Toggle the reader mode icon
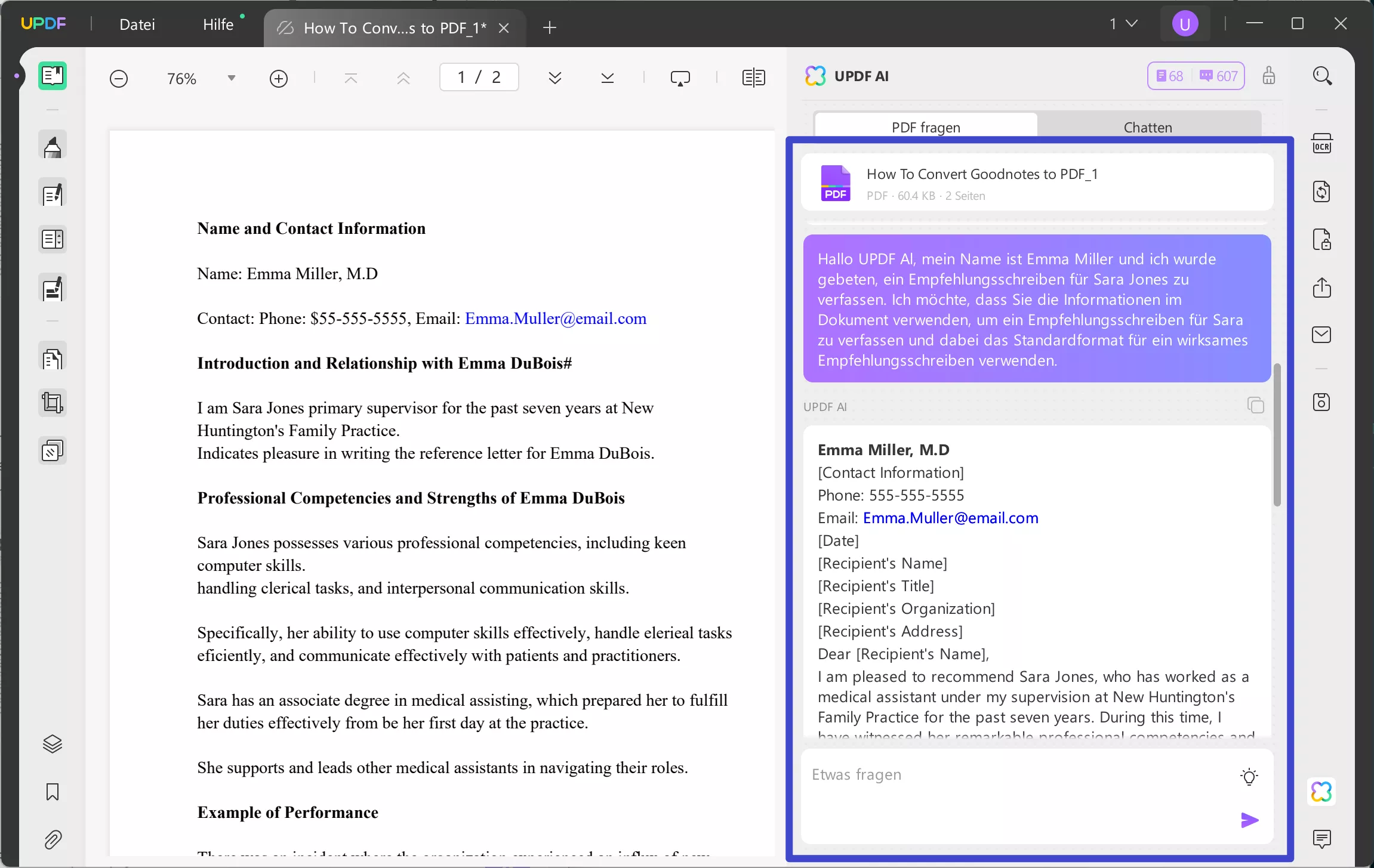The image size is (1374, 868). pyautogui.click(x=53, y=76)
